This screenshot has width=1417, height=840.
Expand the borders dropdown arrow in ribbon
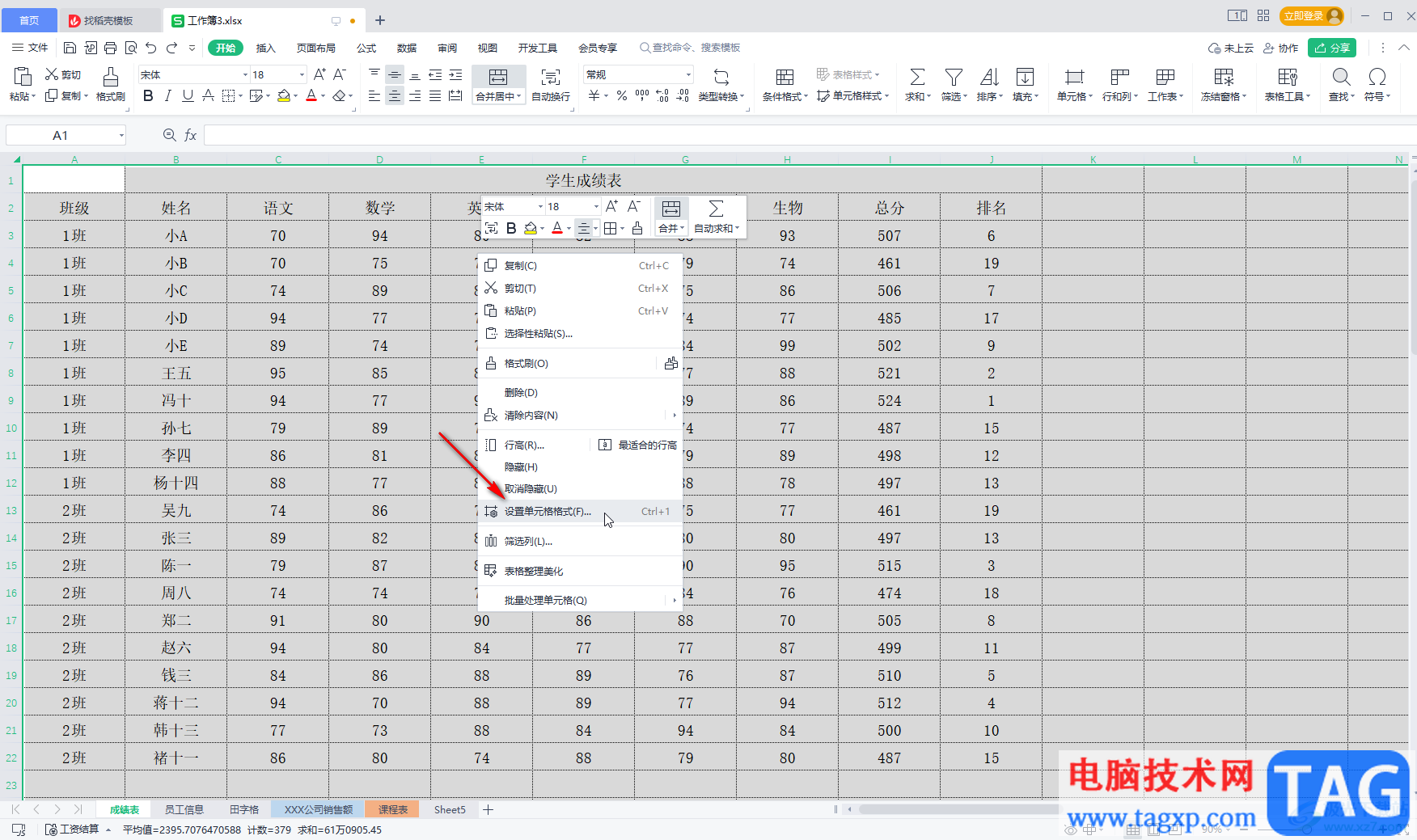point(241,95)
